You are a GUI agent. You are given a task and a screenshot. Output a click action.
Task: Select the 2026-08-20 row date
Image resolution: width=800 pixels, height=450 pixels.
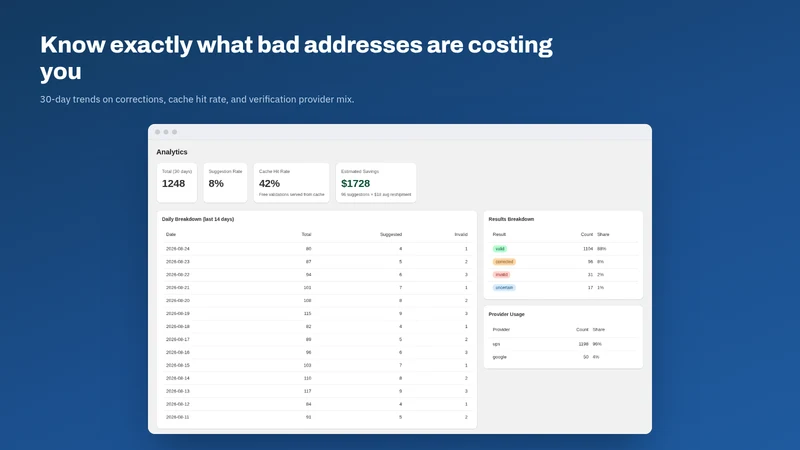[178, 301]
